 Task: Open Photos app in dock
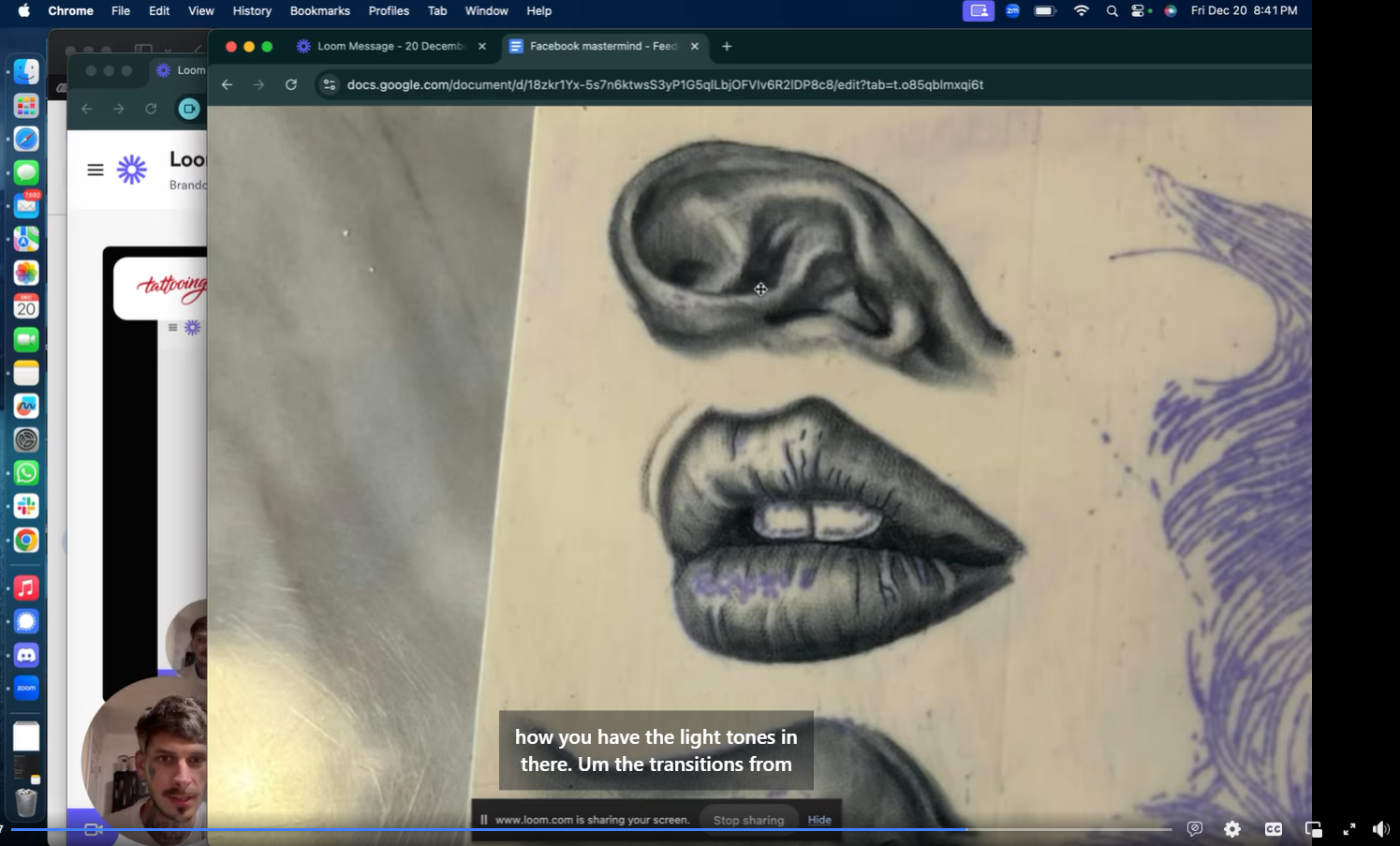coord(26,273)
